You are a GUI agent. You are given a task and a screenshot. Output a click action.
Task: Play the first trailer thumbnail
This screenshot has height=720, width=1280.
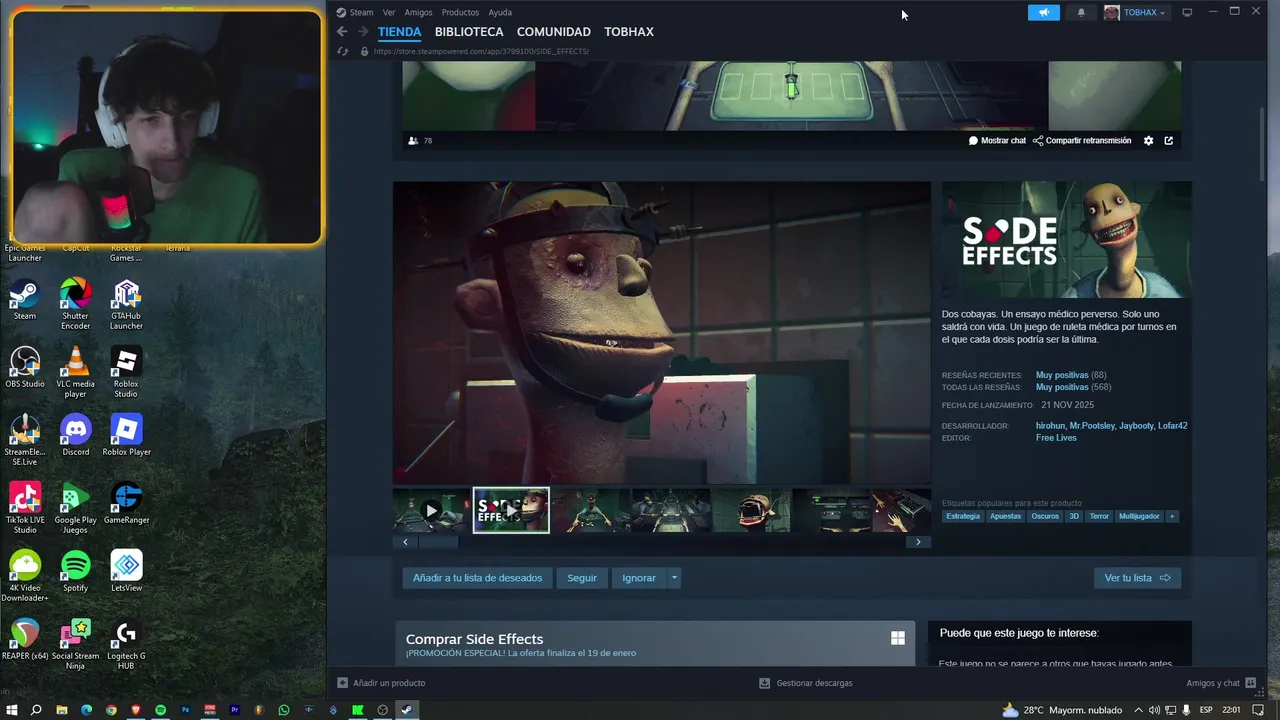[x=431, y=510]
